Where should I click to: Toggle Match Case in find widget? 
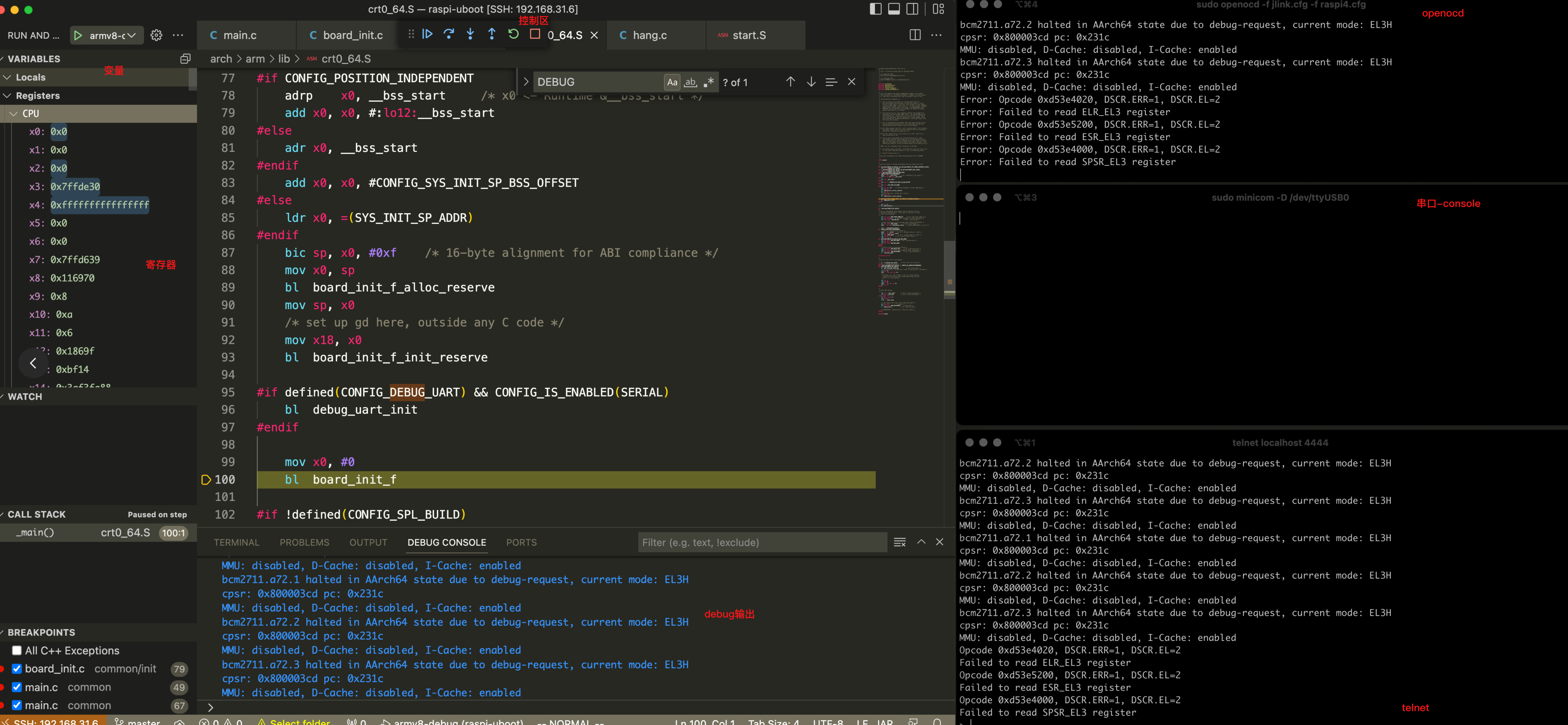[671, 82]
